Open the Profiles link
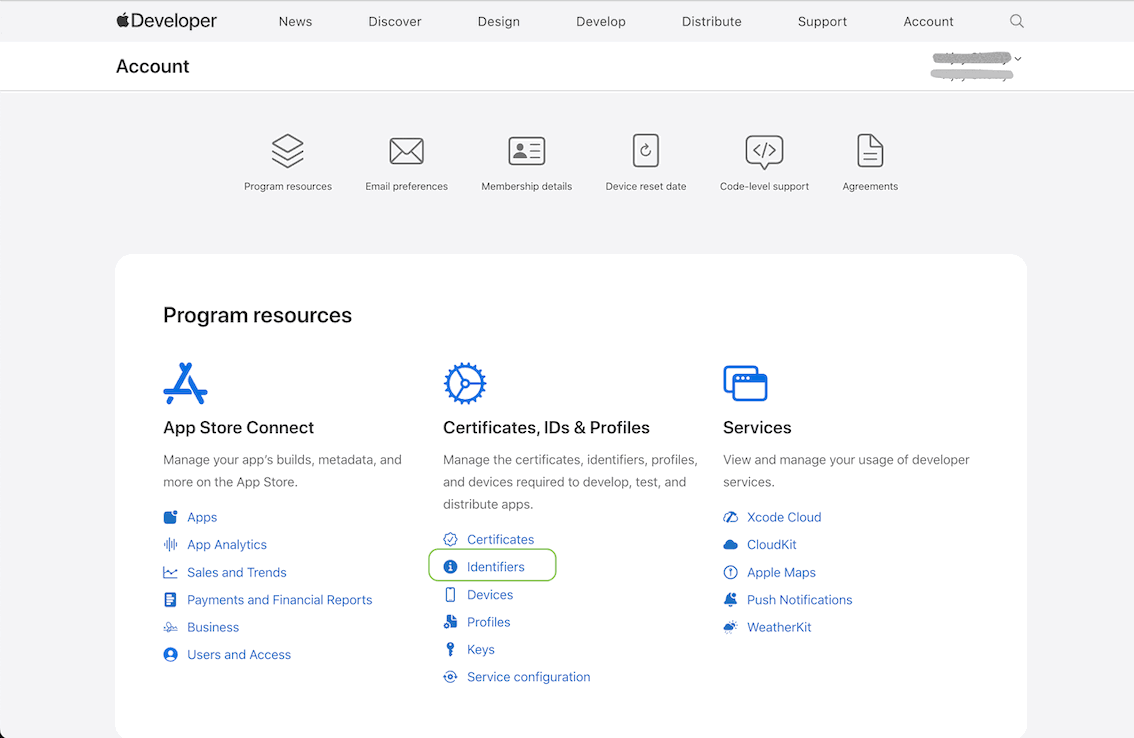The image size is (1134, 738). pos(488,622)
